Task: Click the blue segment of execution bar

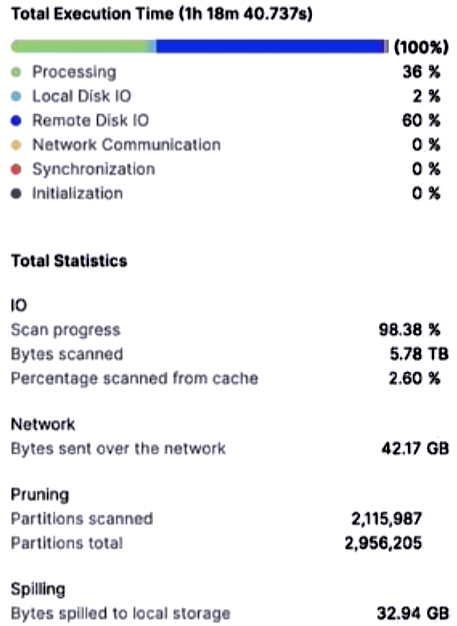Action: coord(270,46)
